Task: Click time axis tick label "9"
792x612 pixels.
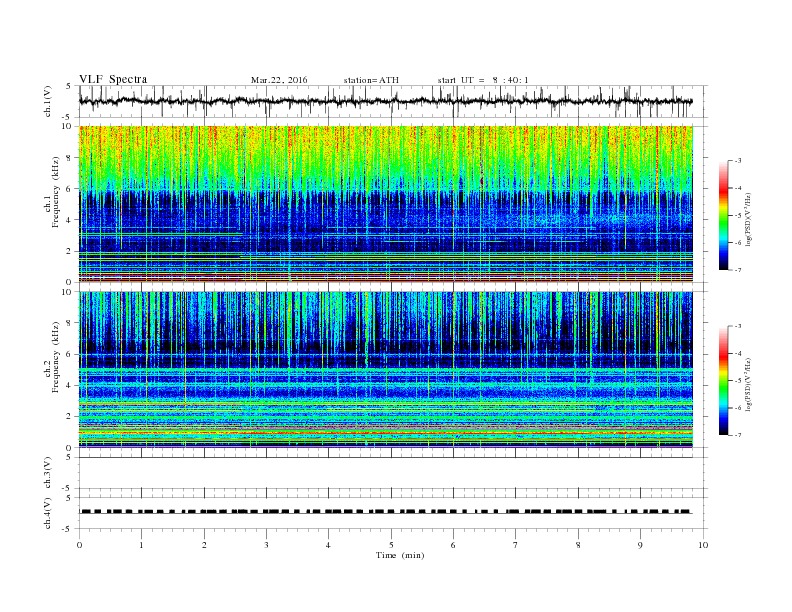Action: (x=640, y=545)
